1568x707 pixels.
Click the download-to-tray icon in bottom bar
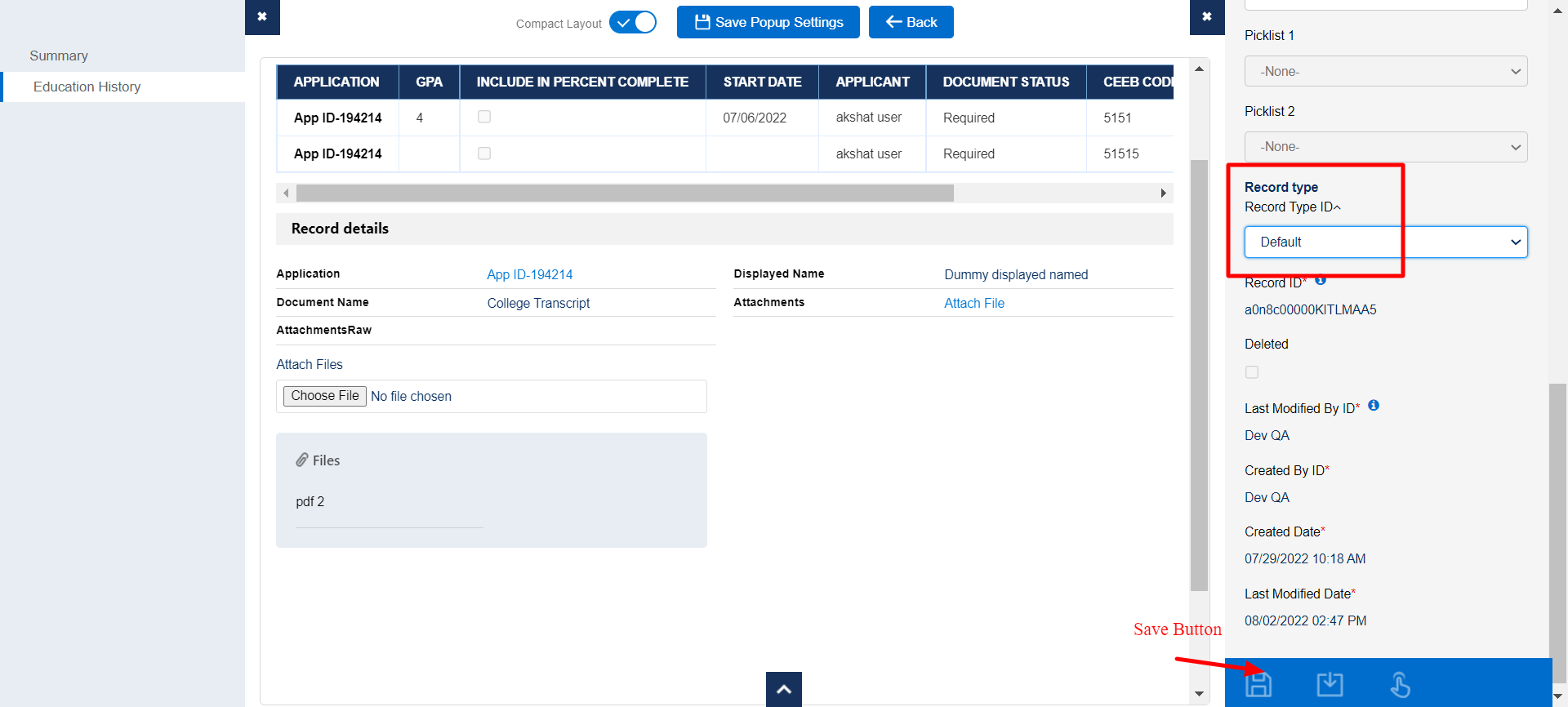(x=1330, y=684)
